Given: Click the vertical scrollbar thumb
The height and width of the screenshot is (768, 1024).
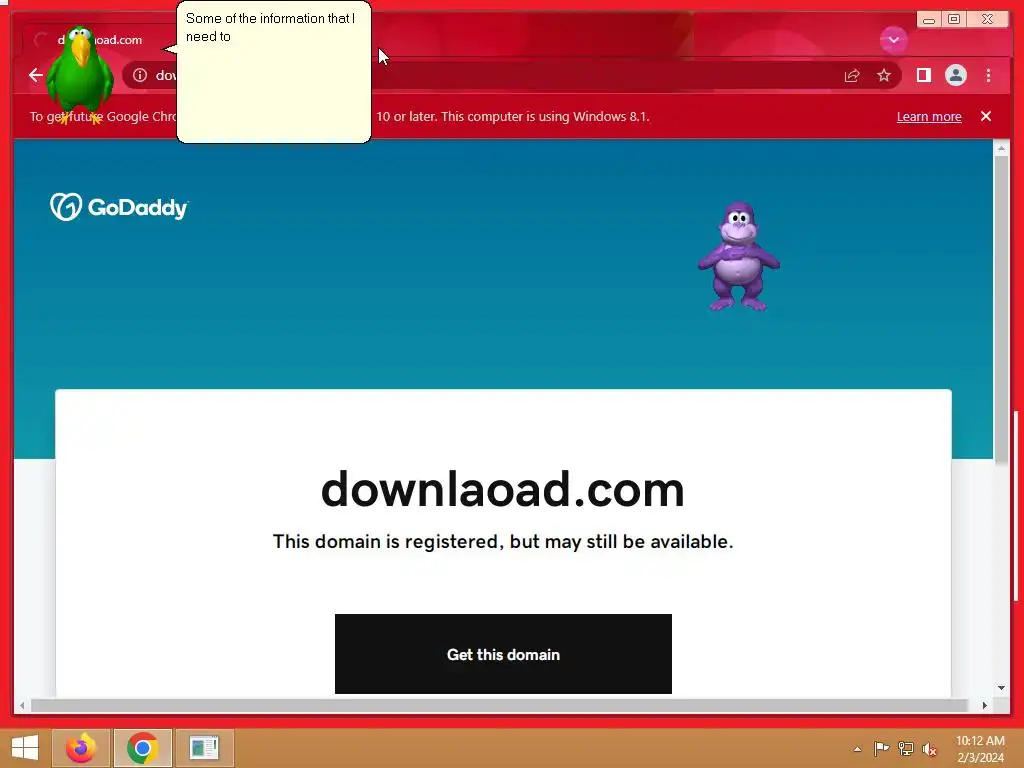Looking at the screenshot, I should click(1001, 310).
